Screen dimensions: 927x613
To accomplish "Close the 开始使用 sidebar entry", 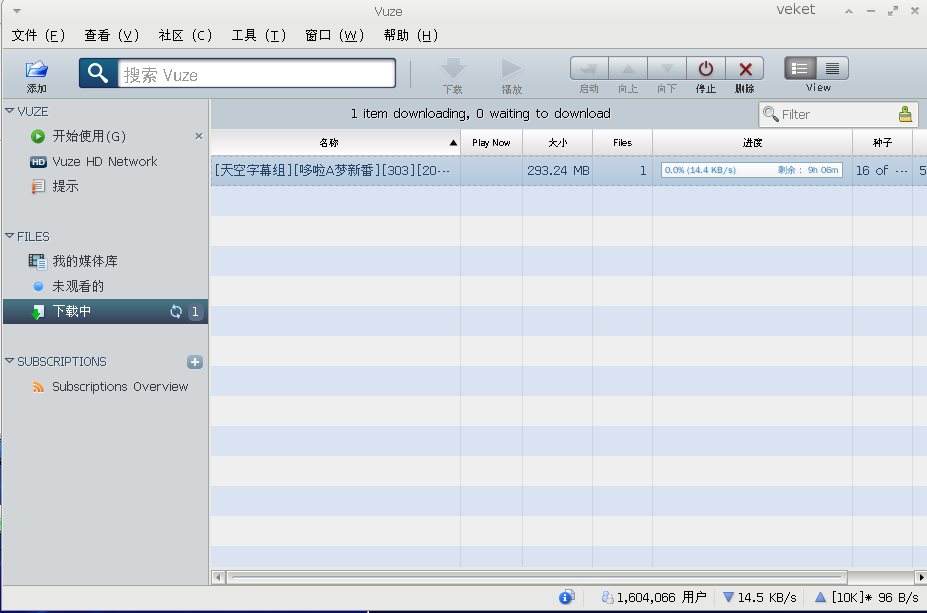I will pos(199,136).
